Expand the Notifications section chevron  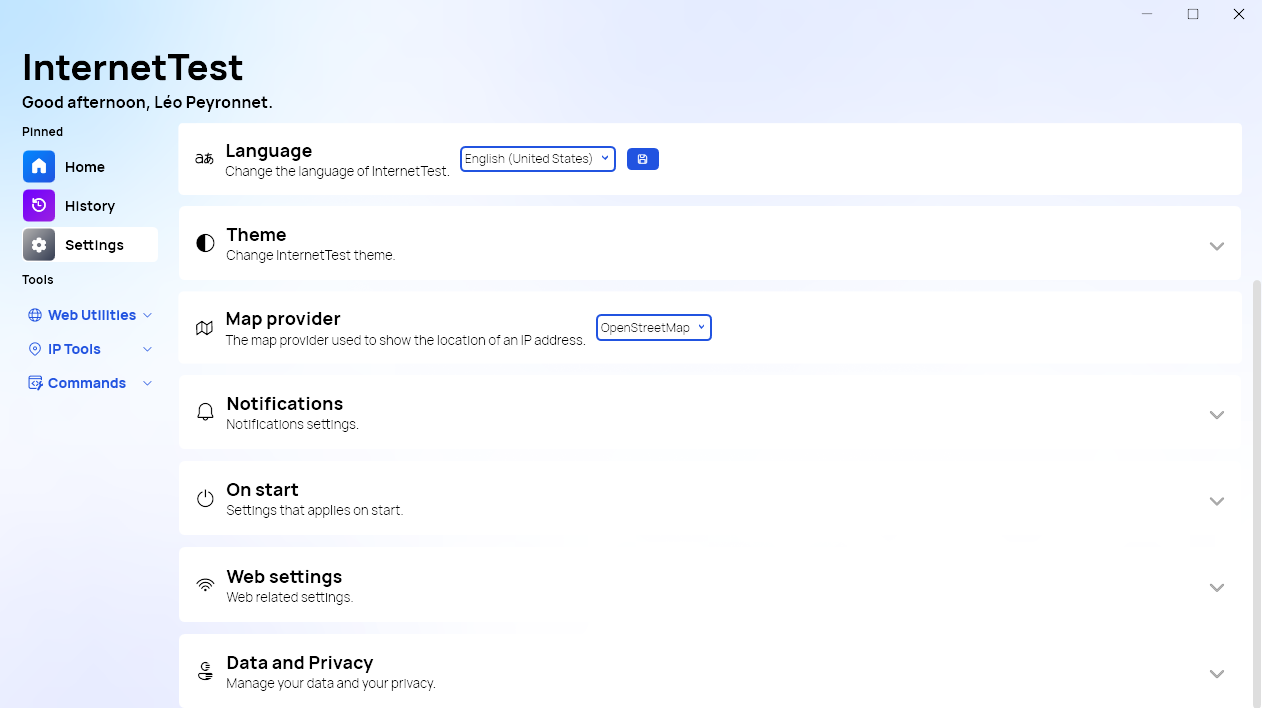[x=1217, y=415]
